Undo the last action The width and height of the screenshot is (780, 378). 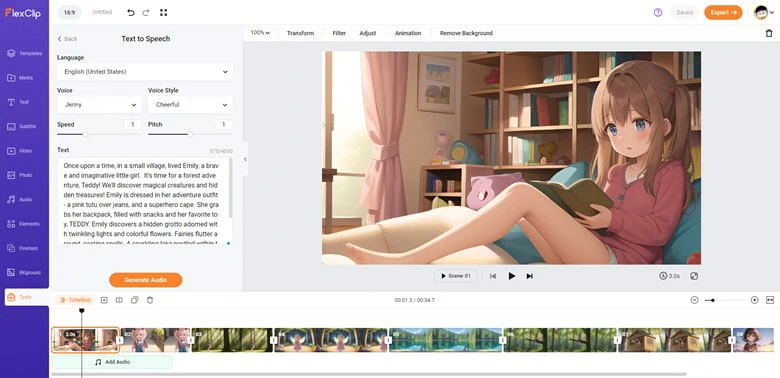point(131,12)
